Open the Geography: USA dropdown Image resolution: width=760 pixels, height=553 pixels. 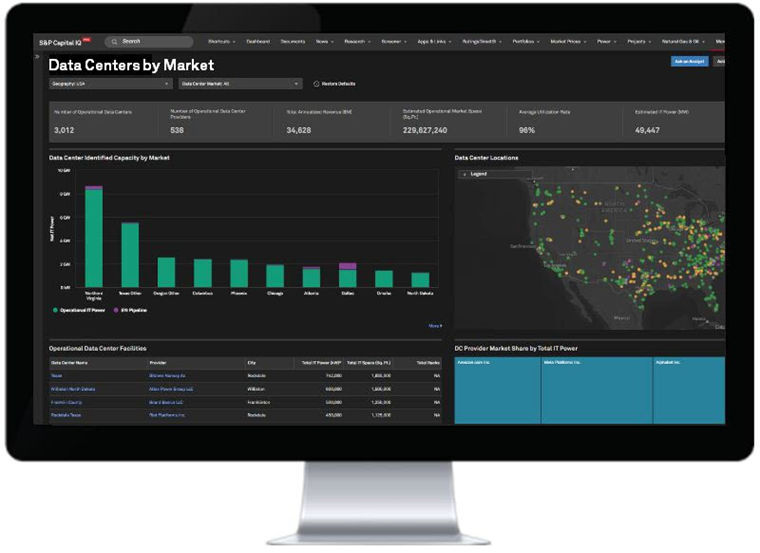(x=111, y=84)
